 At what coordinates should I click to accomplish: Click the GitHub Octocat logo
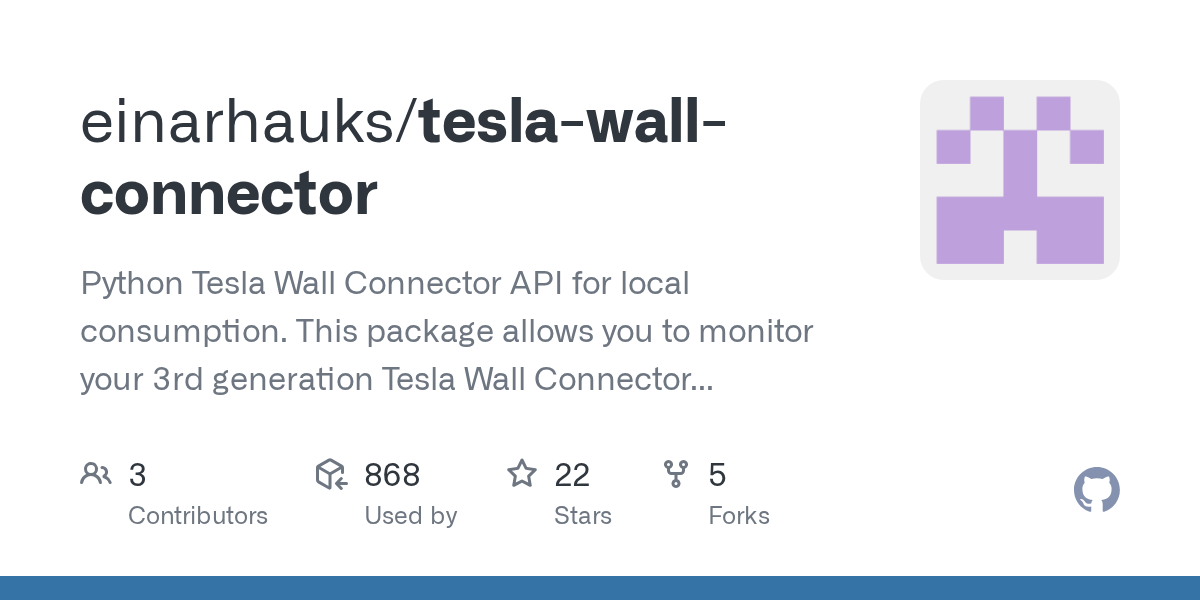1096,491
